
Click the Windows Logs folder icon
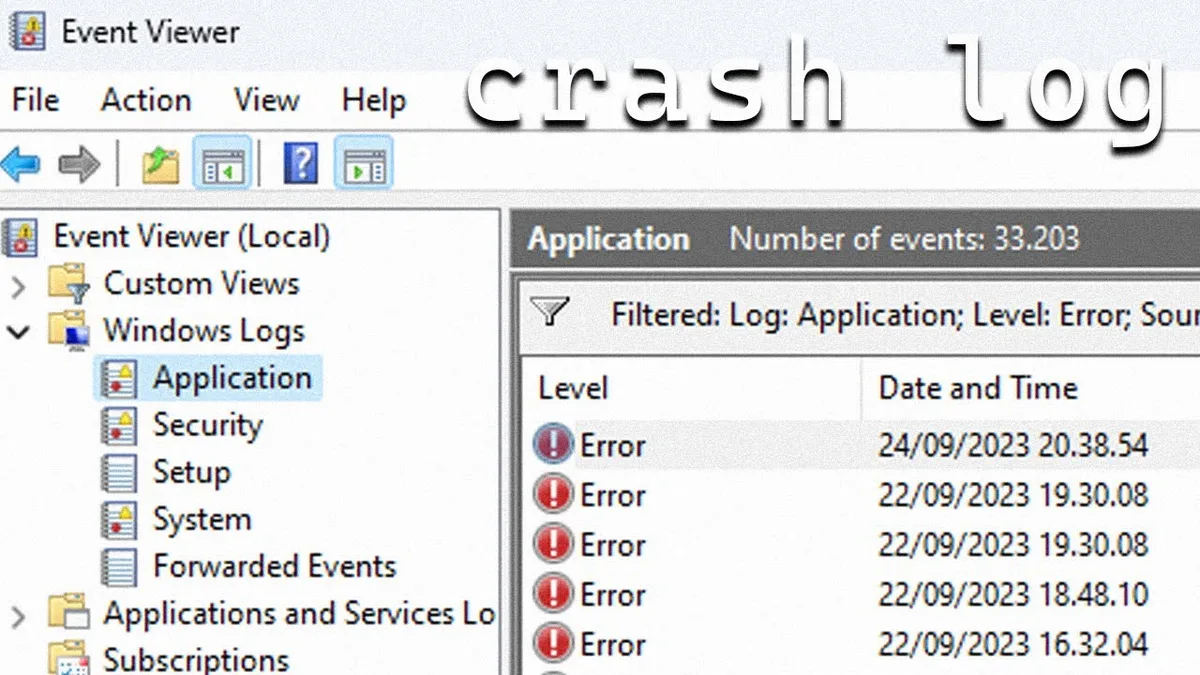click(x=70, y=331)
